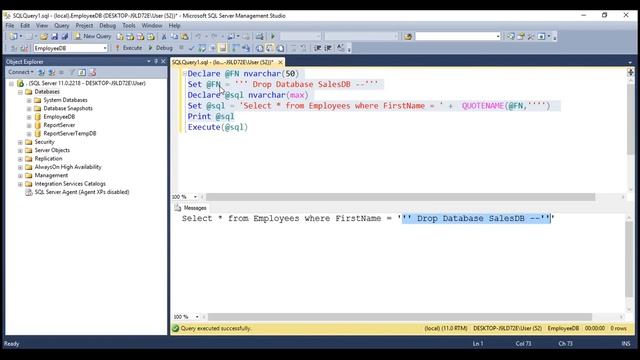Open the Connect dropdown in Object Explorer
640x360 pixels.
[21, 72]
